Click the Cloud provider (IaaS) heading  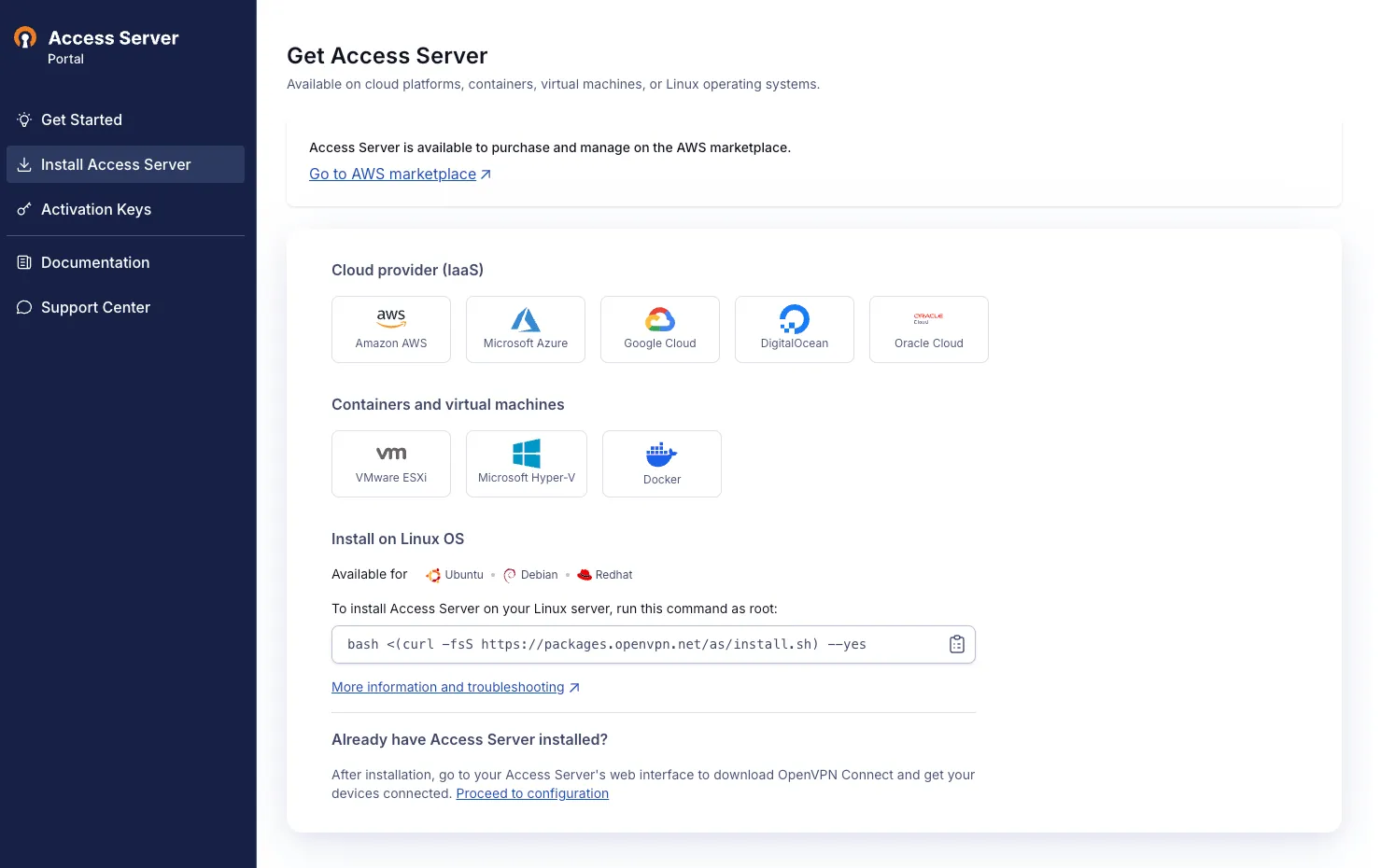point(407,270)
